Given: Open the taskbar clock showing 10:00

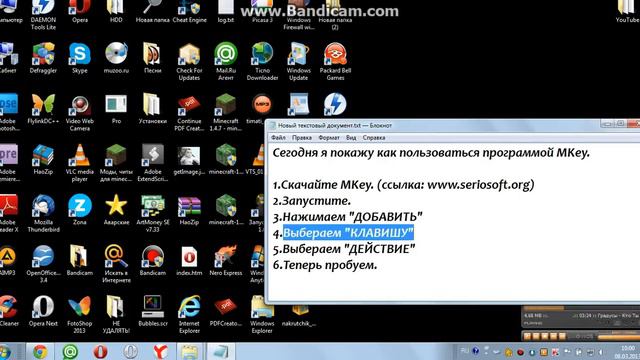Looking at the screenshot, I should (627, 352).
